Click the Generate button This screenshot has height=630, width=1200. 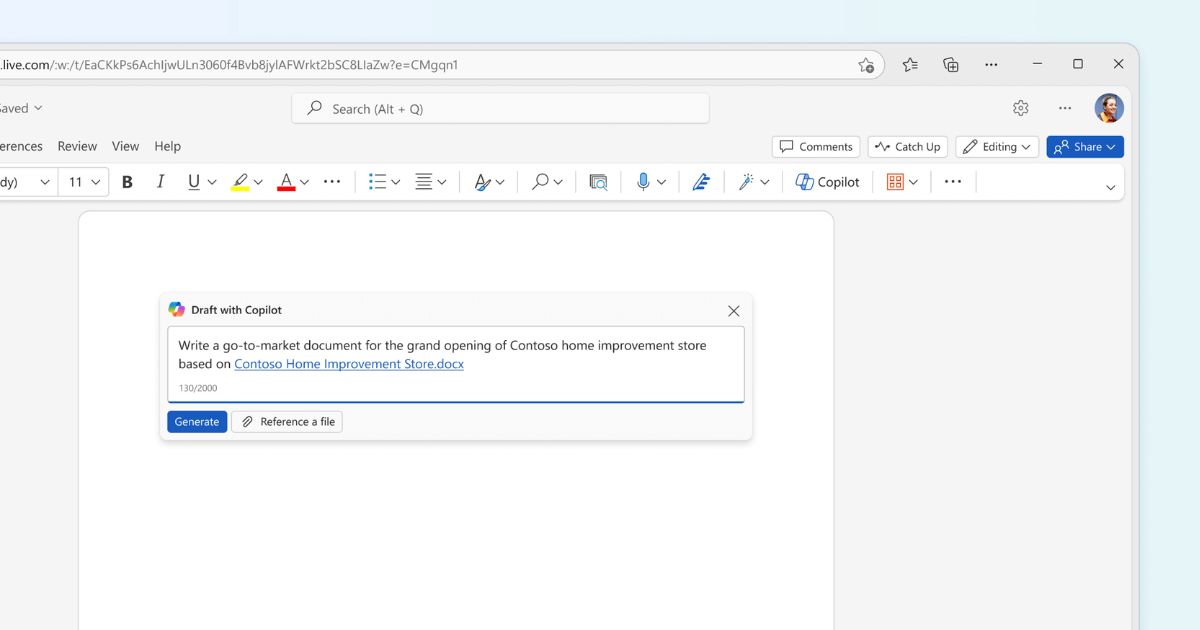pos(197,422)
